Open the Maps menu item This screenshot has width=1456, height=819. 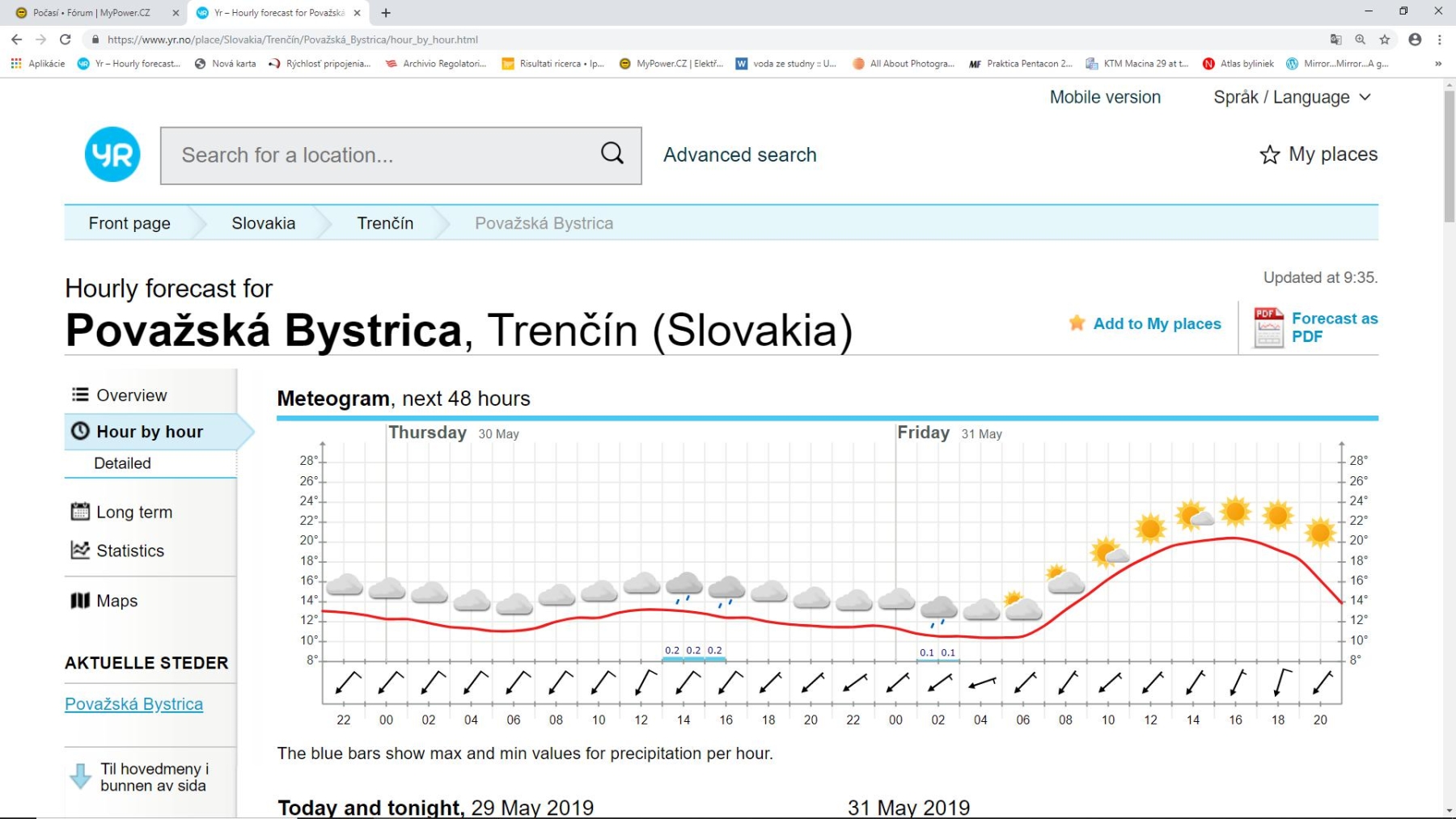pyautogui.click(x=117, y=601)
